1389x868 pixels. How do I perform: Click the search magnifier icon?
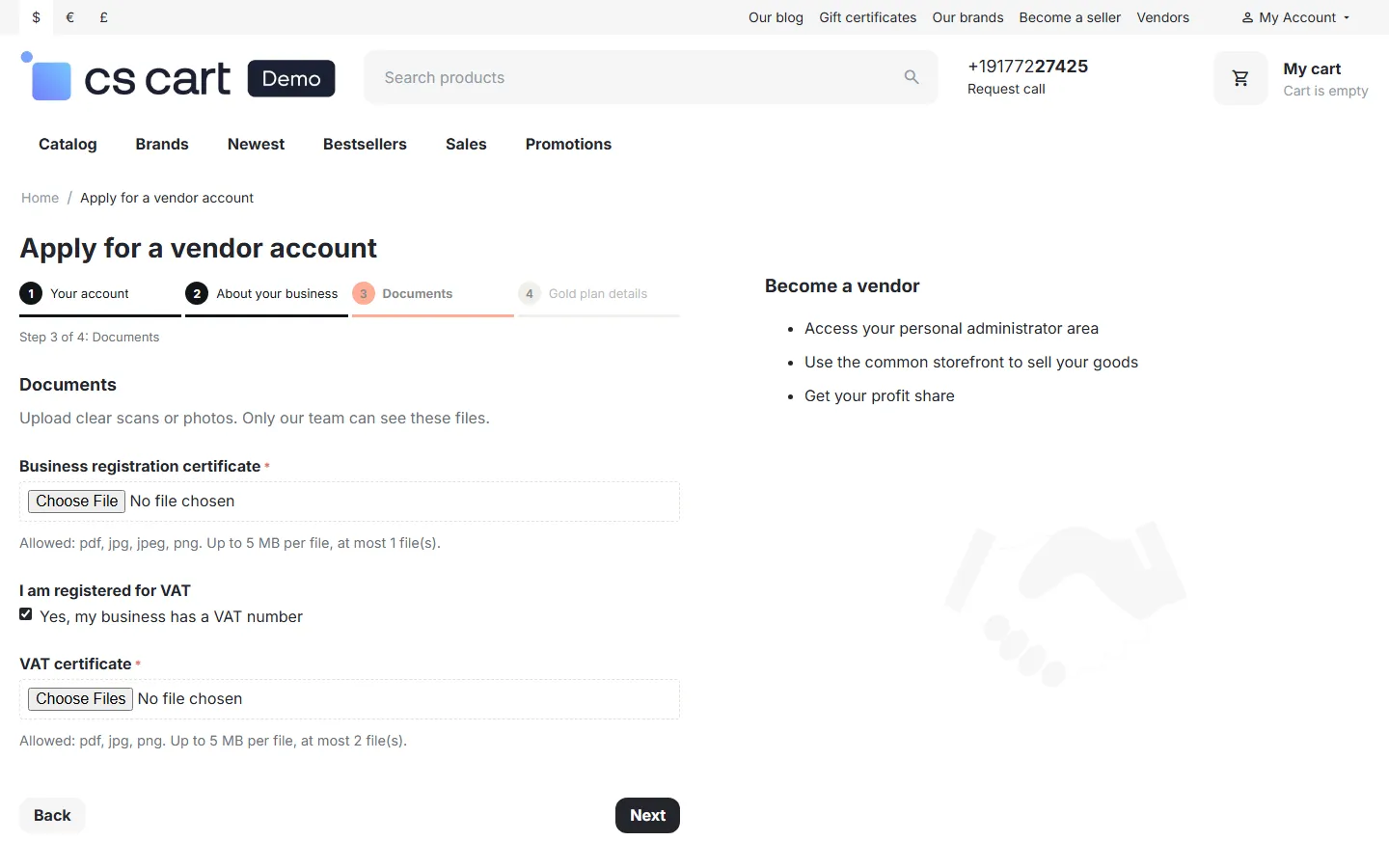point(912,77)
